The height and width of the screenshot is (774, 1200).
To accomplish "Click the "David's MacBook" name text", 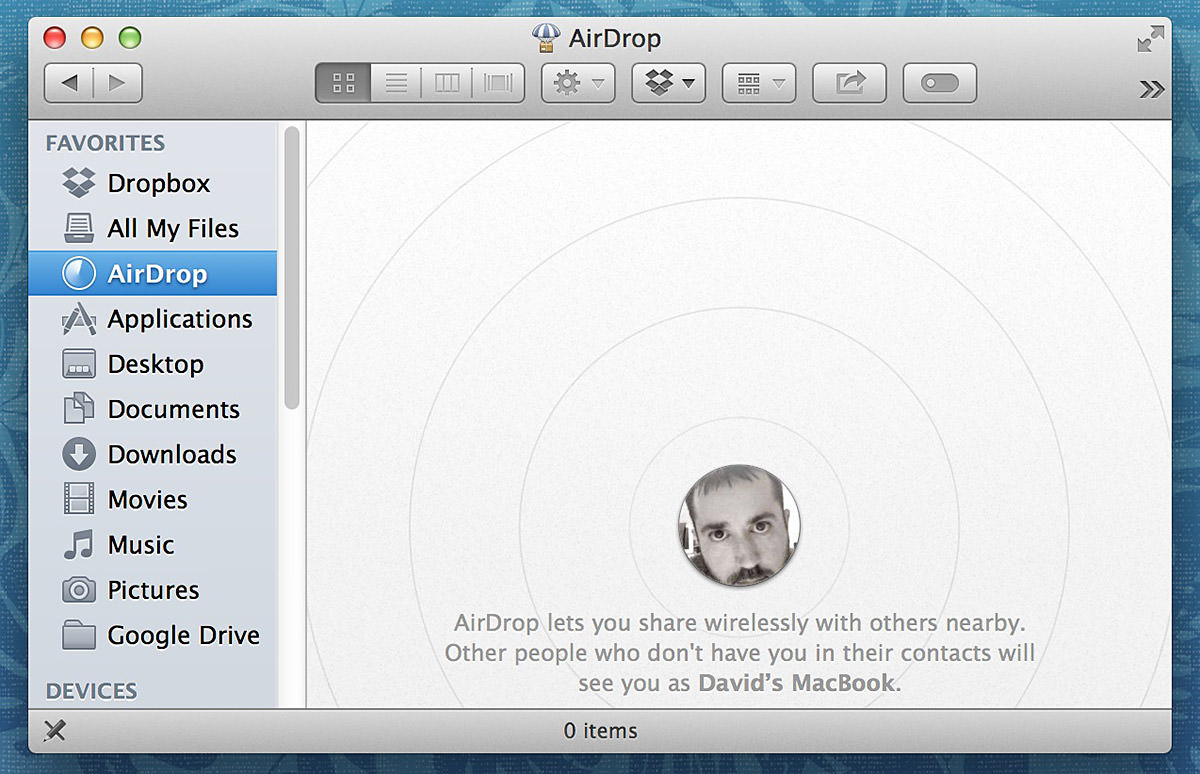I will [x=798, y=685].
